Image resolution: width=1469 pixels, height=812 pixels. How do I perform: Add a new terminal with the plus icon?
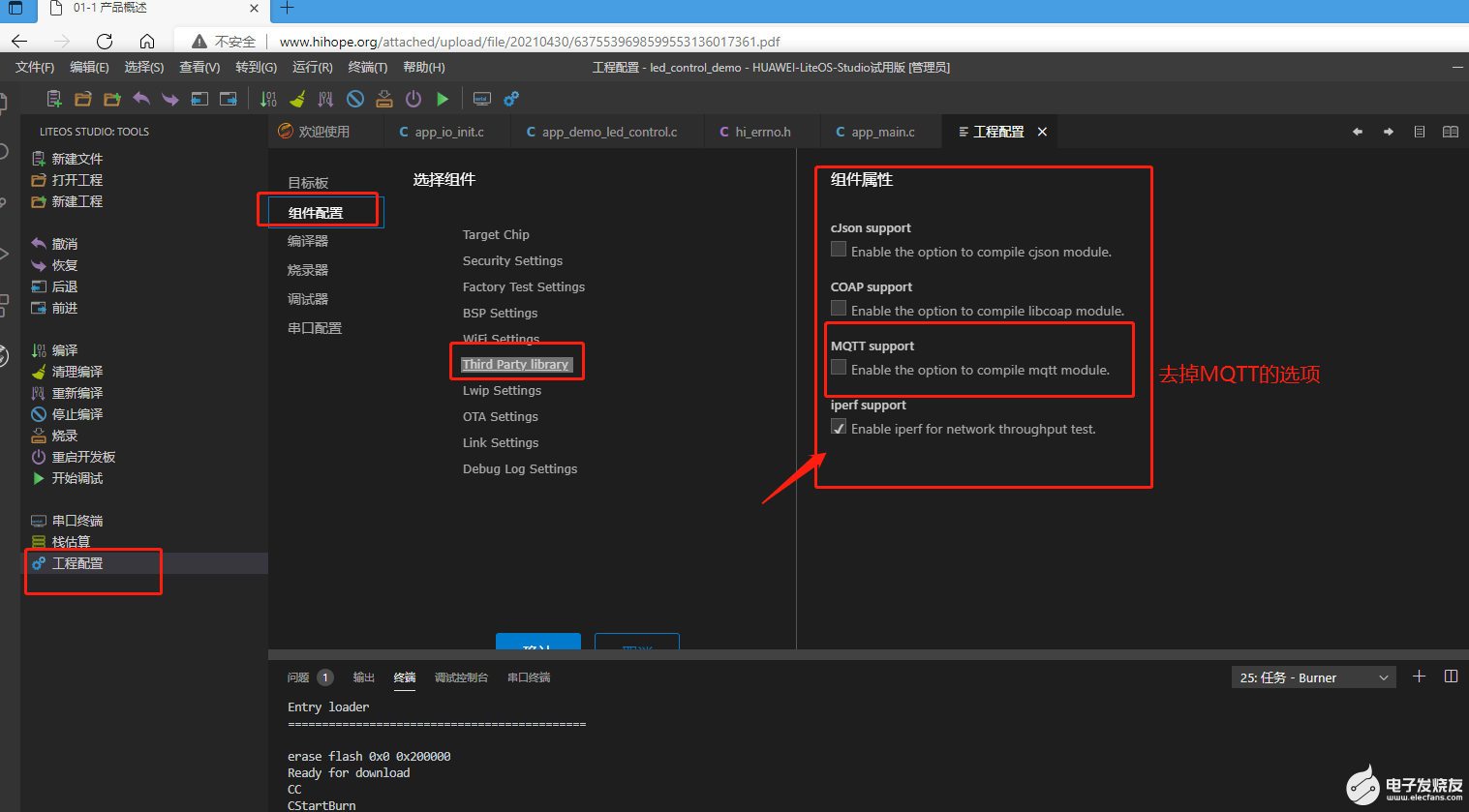point(1419,677)
